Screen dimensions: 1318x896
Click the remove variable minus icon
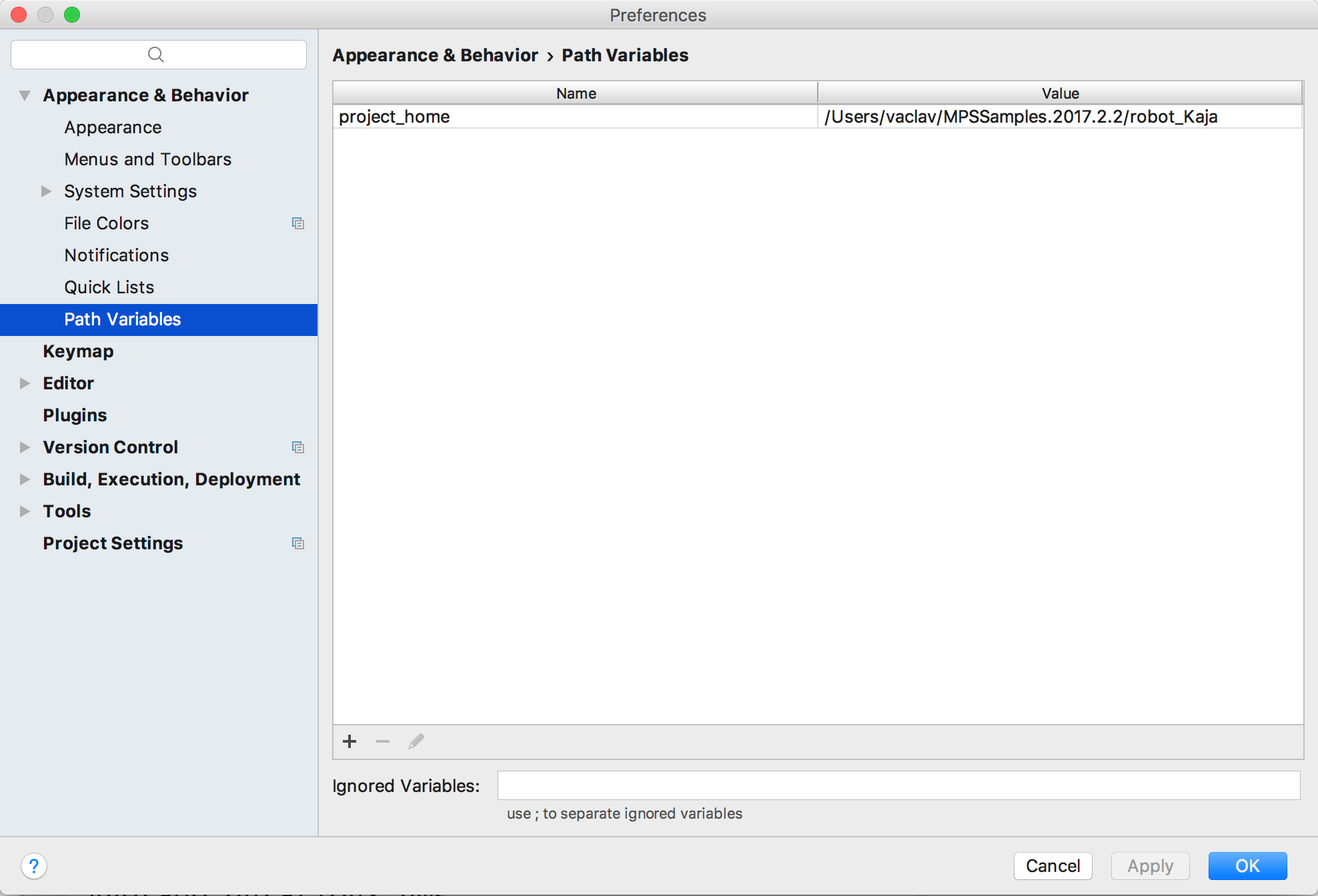pyautogui.click(x=383, y=741)
